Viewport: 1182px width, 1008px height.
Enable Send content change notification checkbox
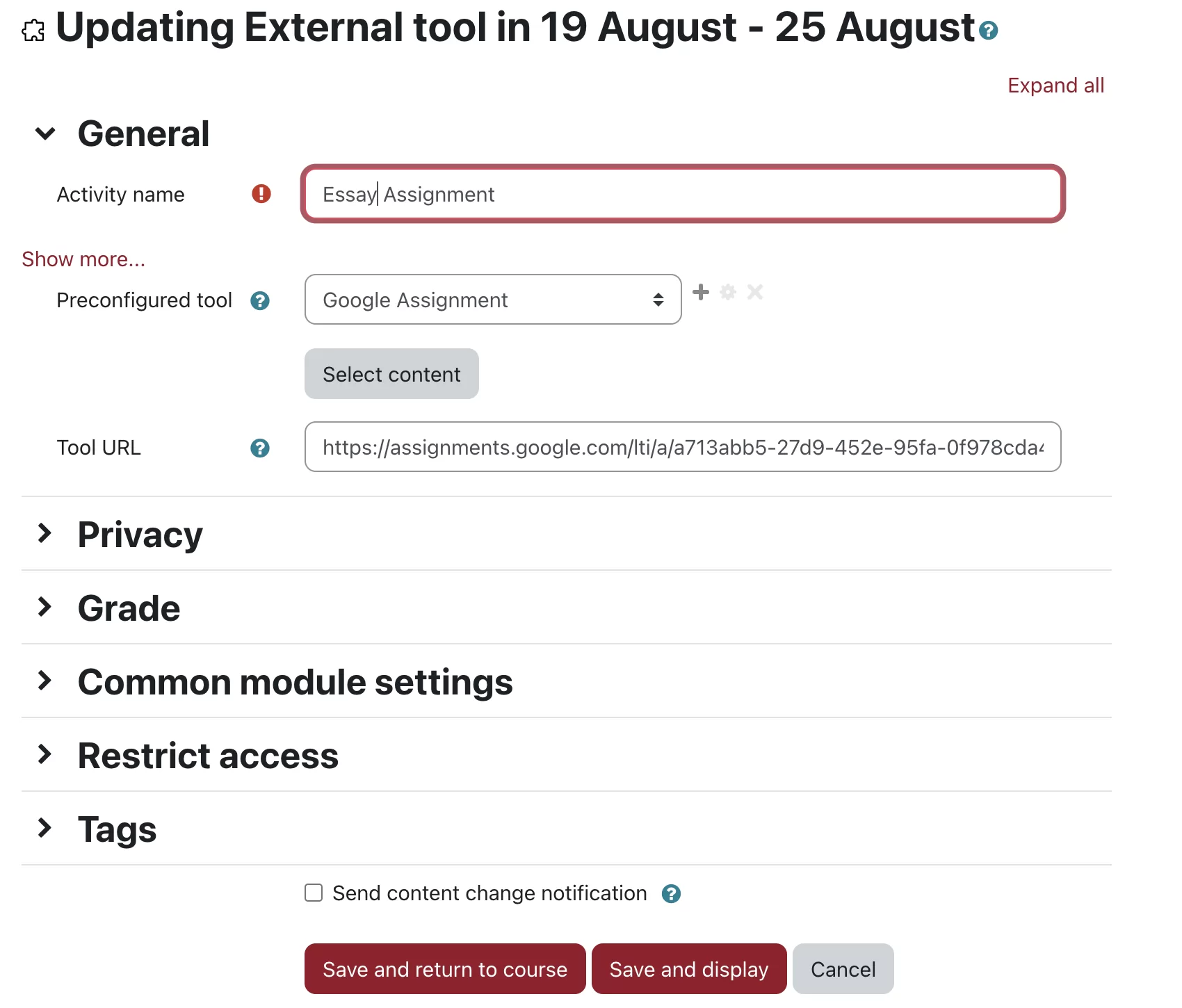pyautogui.click(x=314, y=893)
